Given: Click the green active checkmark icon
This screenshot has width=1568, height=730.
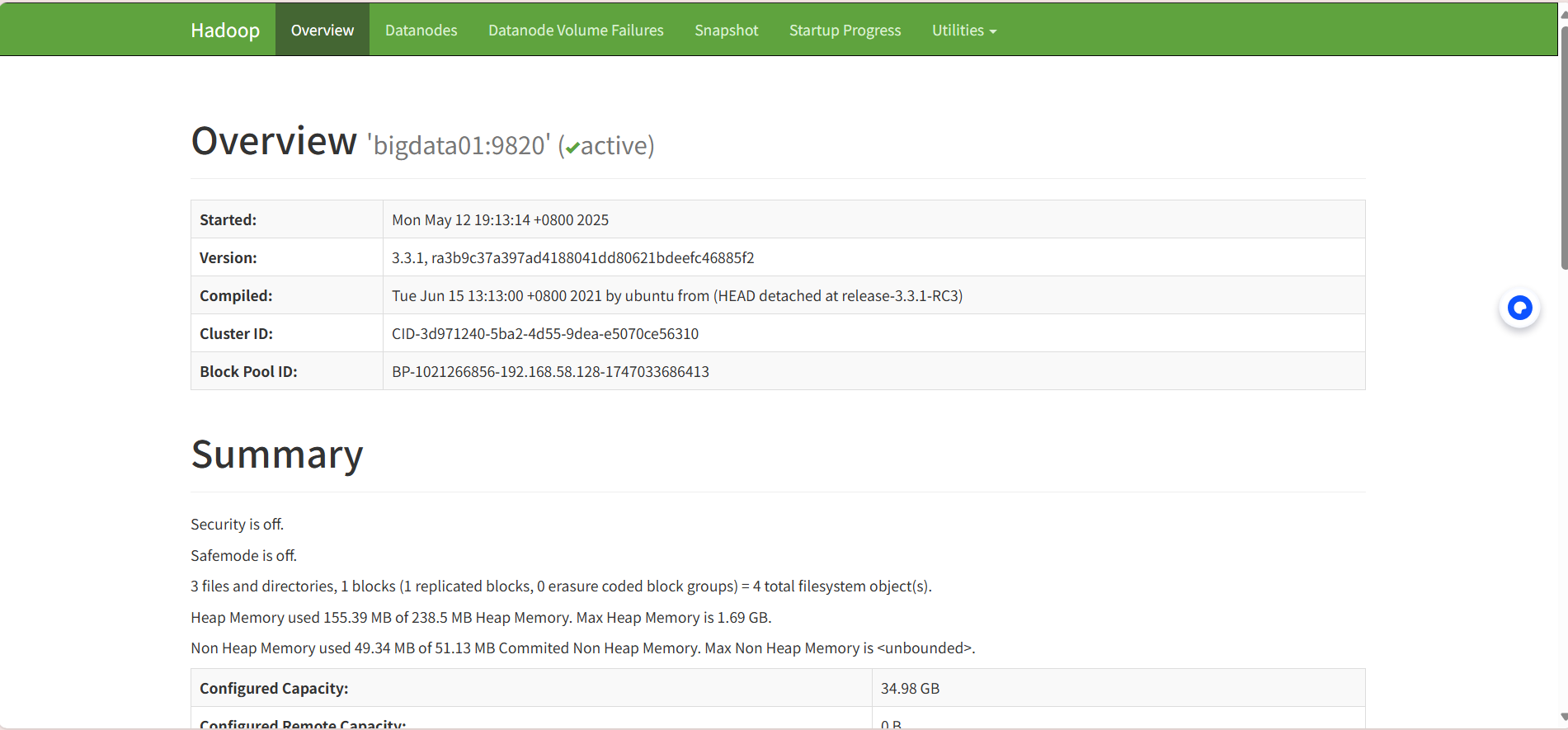Looking at the screenshot, I should (x=572, y=148).
